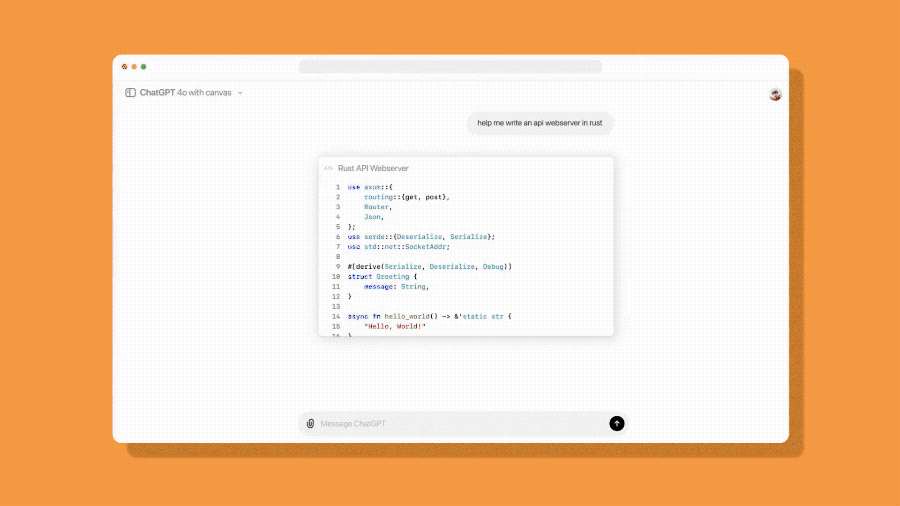
Task: Click the chevron arrow beside the model name
Action: click(x=241, y=93)
